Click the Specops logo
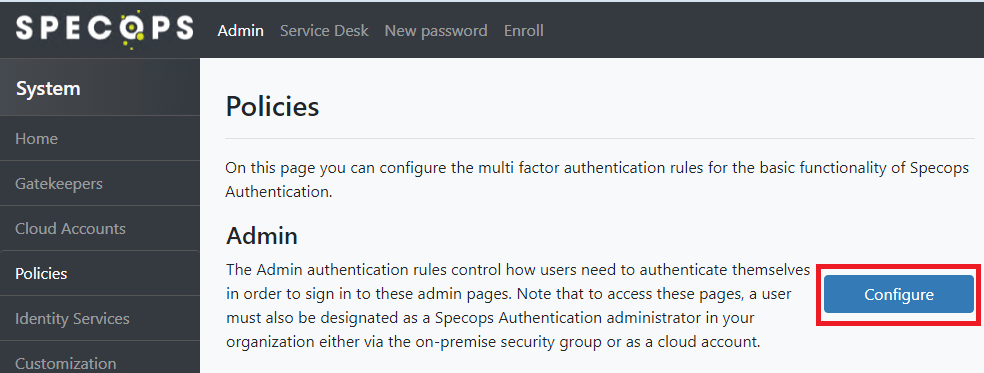This screenshot has height=373, width=984. (104, 29)
